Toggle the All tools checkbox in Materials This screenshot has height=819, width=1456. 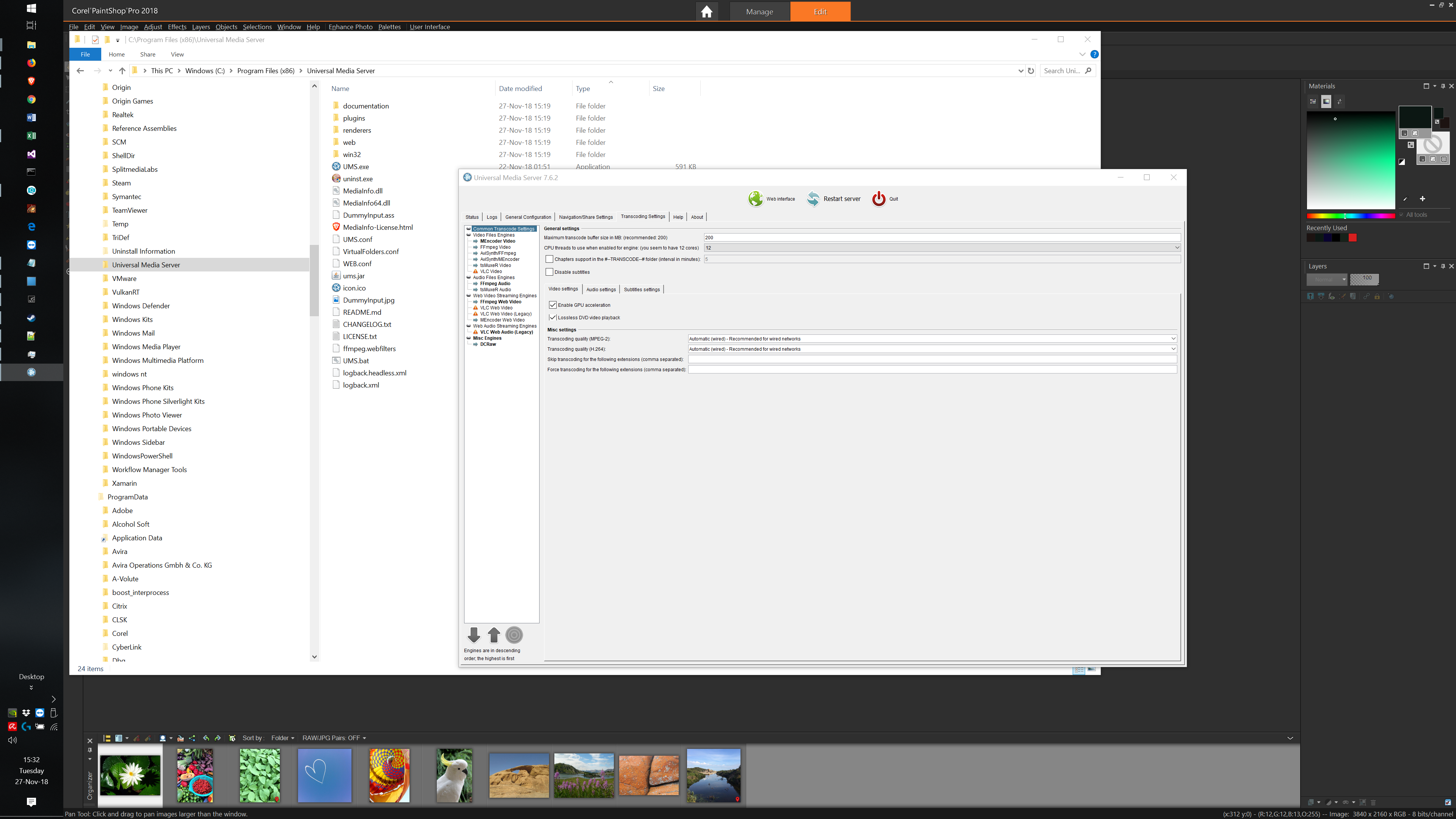[1401, 215]
